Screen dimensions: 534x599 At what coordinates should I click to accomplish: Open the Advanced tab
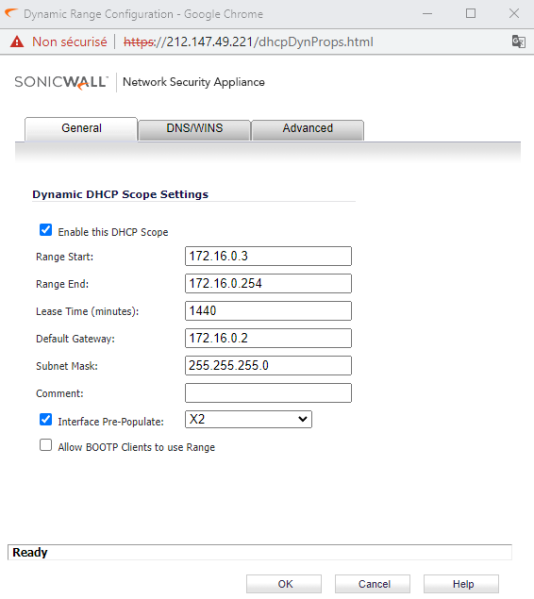coord(307,129)
